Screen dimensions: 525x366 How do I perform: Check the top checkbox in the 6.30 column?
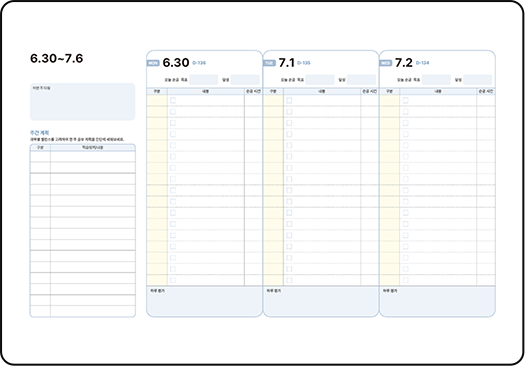(x=173, y=100)
